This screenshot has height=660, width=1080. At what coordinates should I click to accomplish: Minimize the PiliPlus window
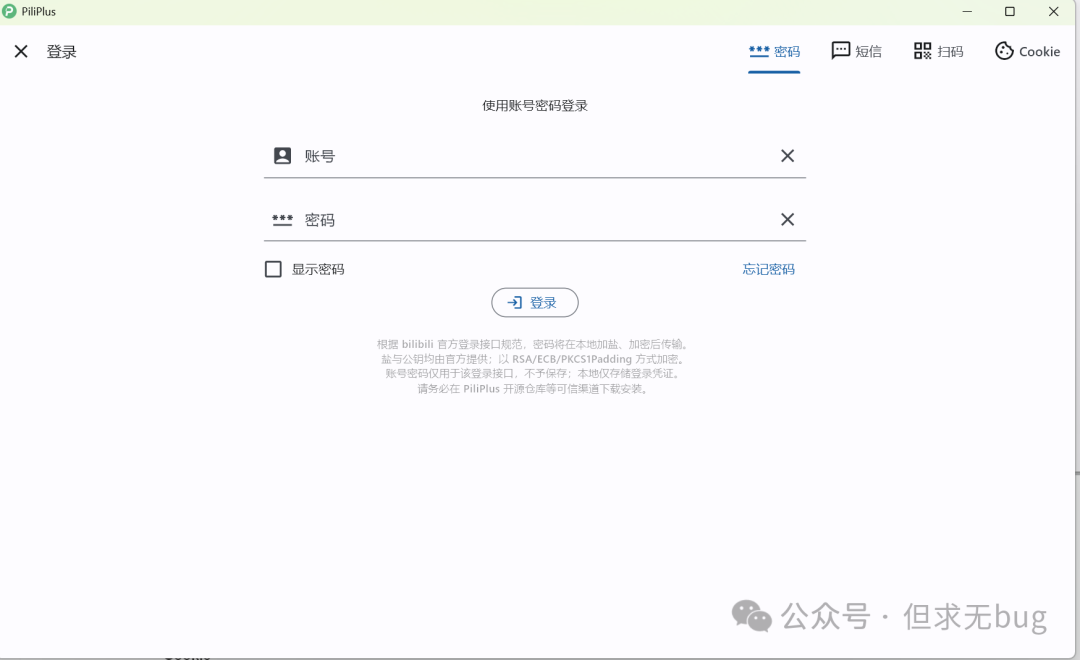click(x=967, y=12)
